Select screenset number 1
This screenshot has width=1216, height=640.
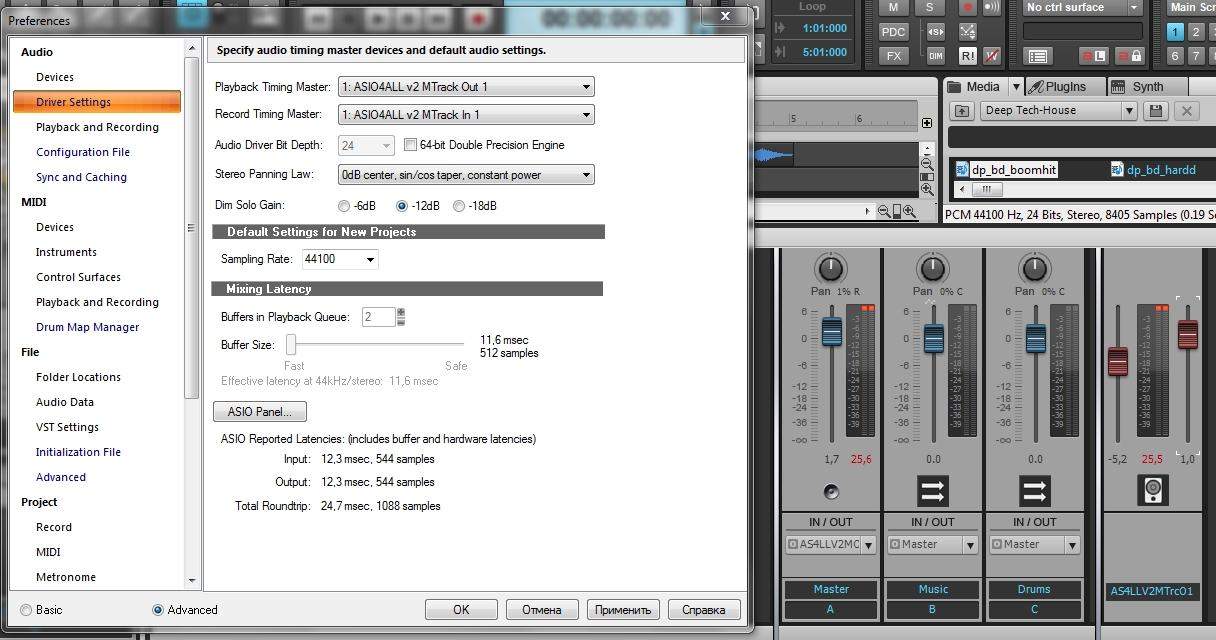(1176, 32)
